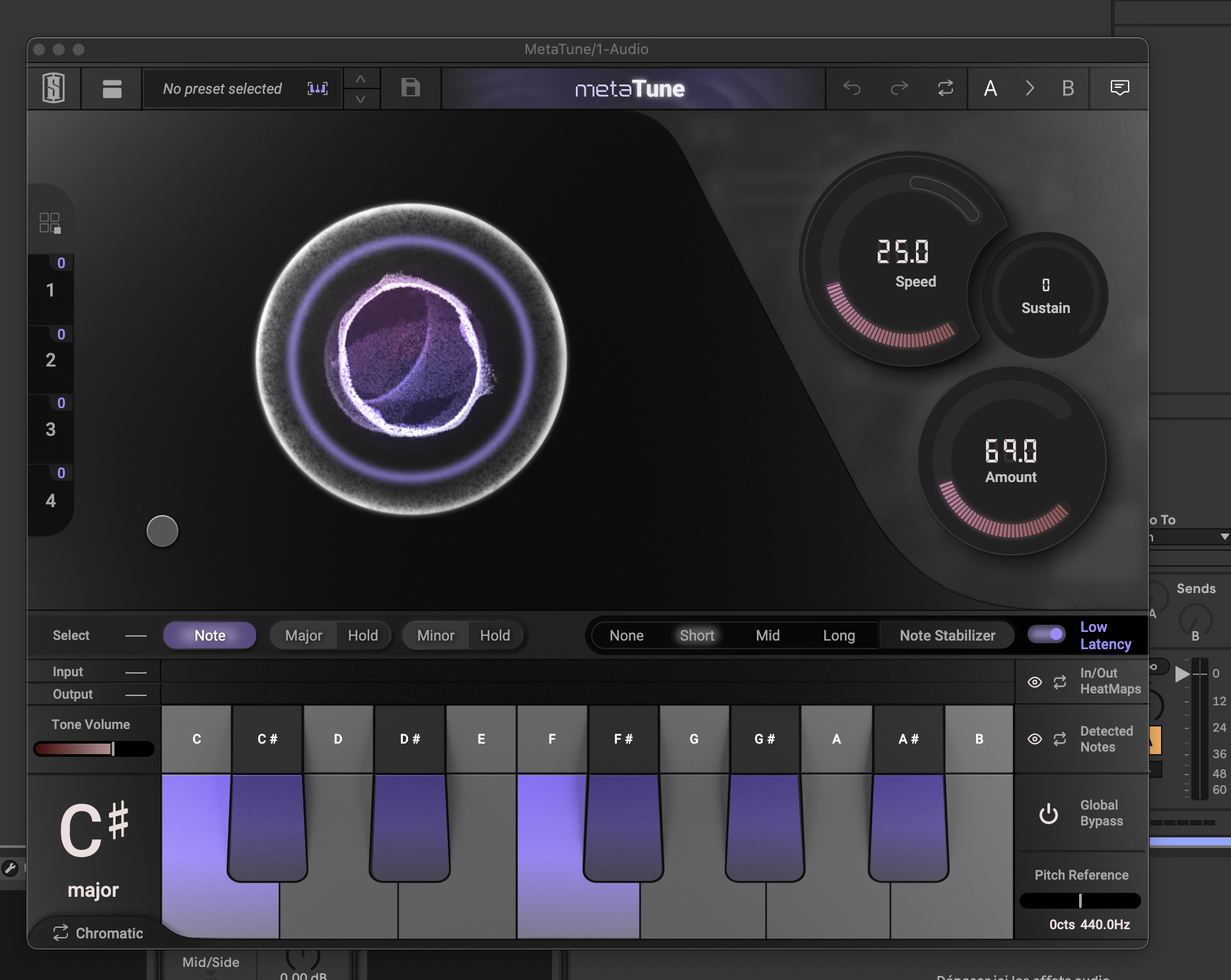Toggle A# note label key

tap(909, 739)
